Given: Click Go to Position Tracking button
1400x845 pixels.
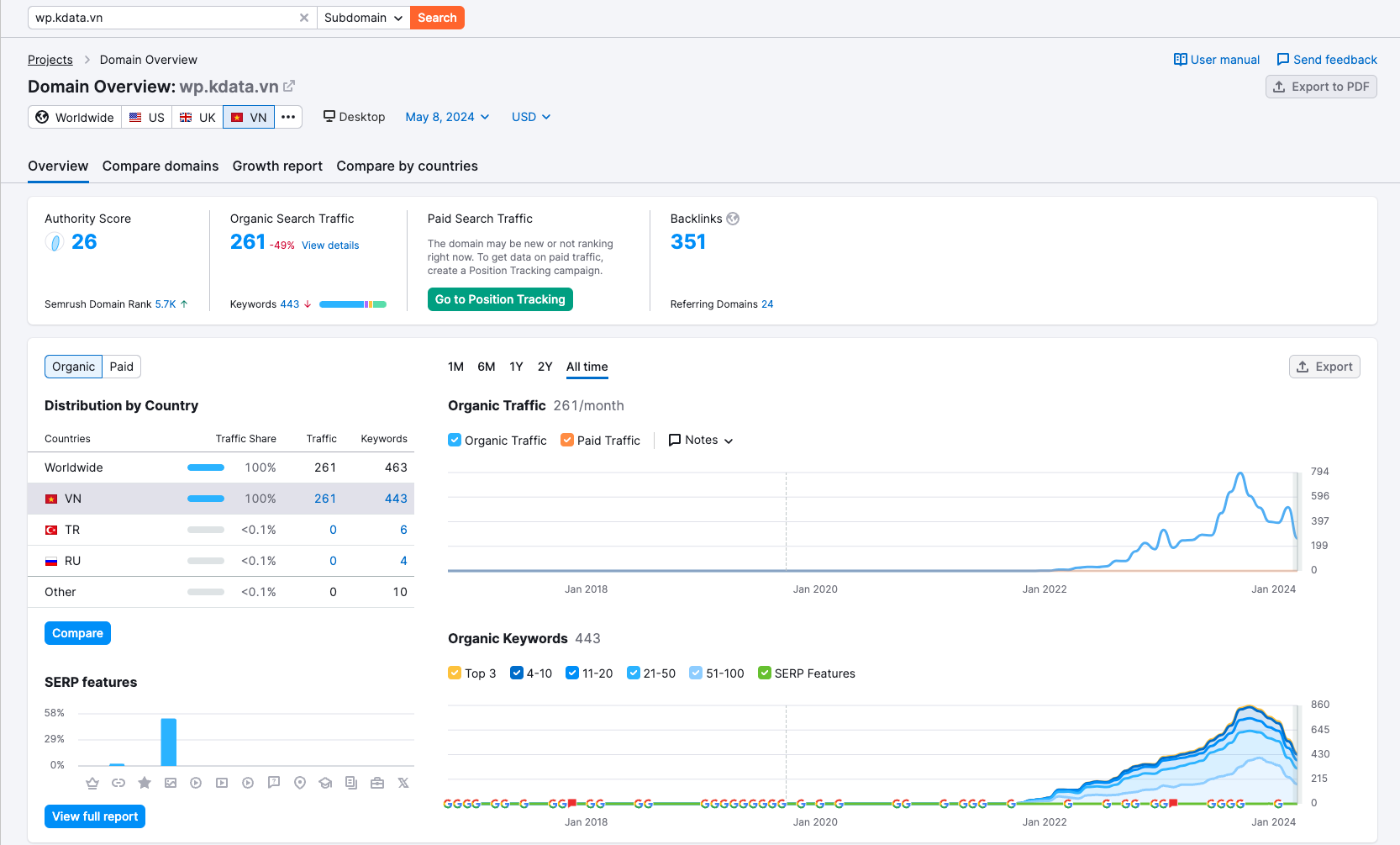Looking at the screenshot, I should tap(500, 299).
